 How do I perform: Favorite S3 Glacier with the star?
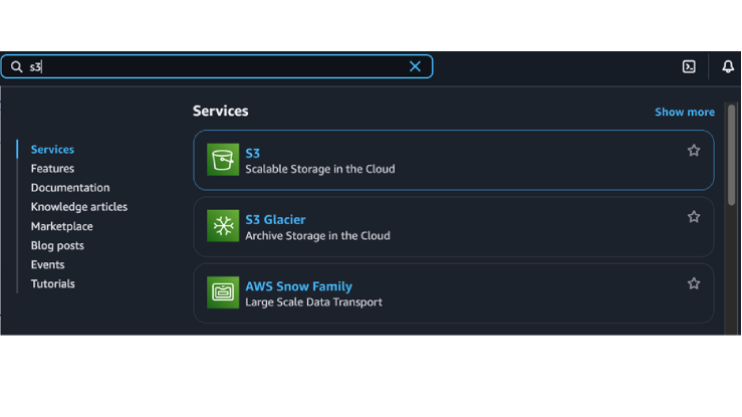pos(694,217)
